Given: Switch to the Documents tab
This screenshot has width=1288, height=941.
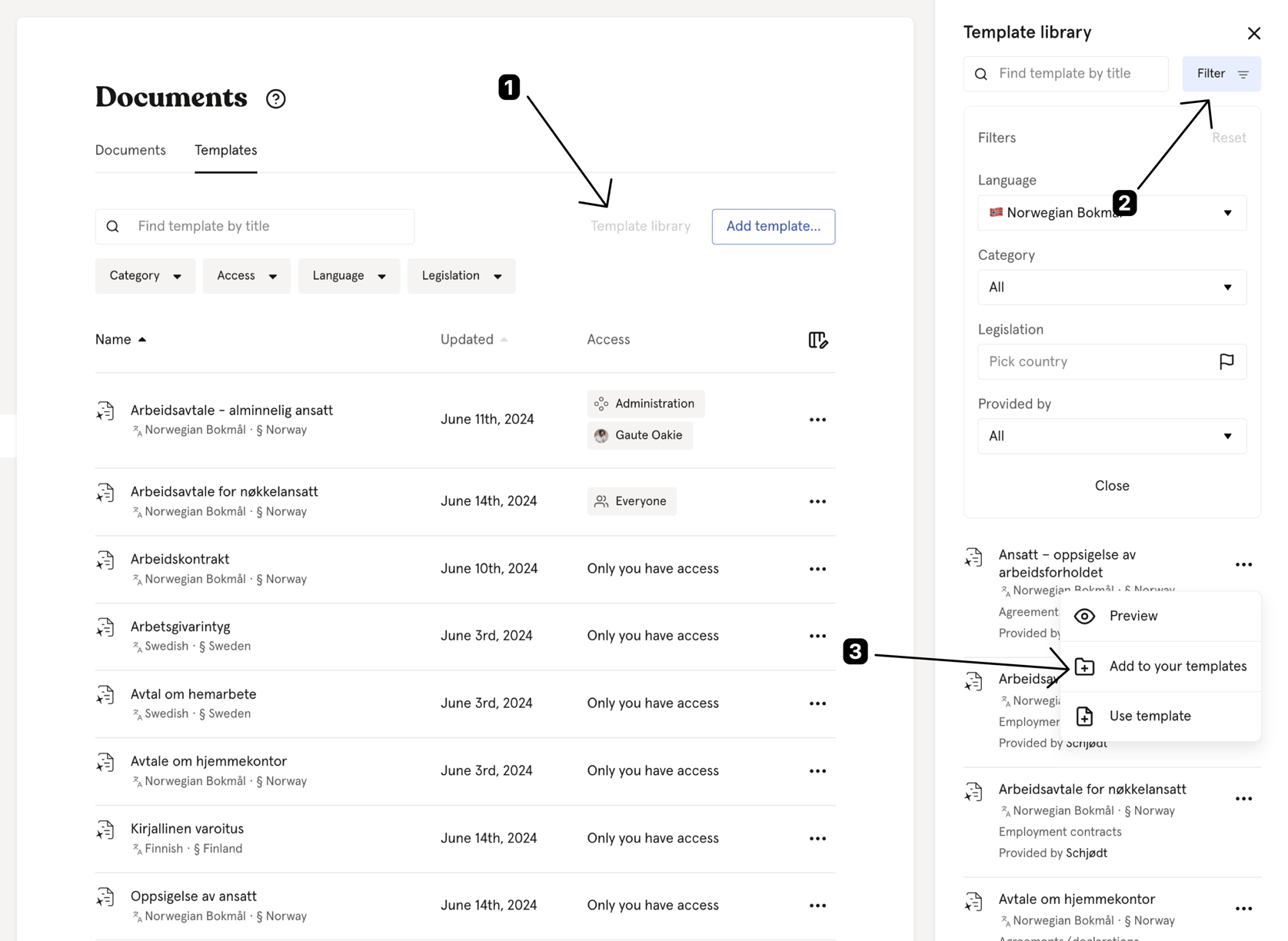Looking at the screenshot, I should pyautogui.click(x=130, y=151).
